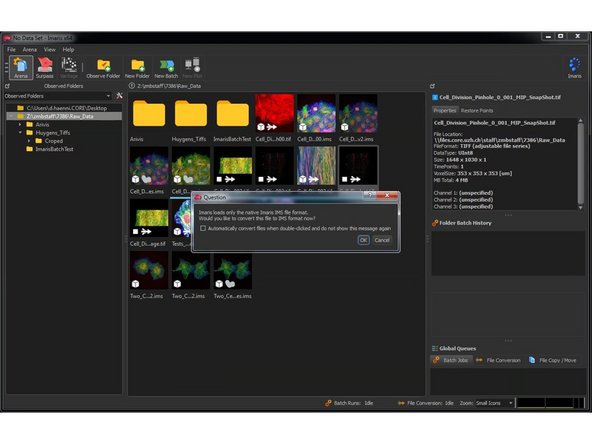This screenshot has height=444, width=592.
Task: Click the Folder Batch History heading
Action: tap(466, 223)
